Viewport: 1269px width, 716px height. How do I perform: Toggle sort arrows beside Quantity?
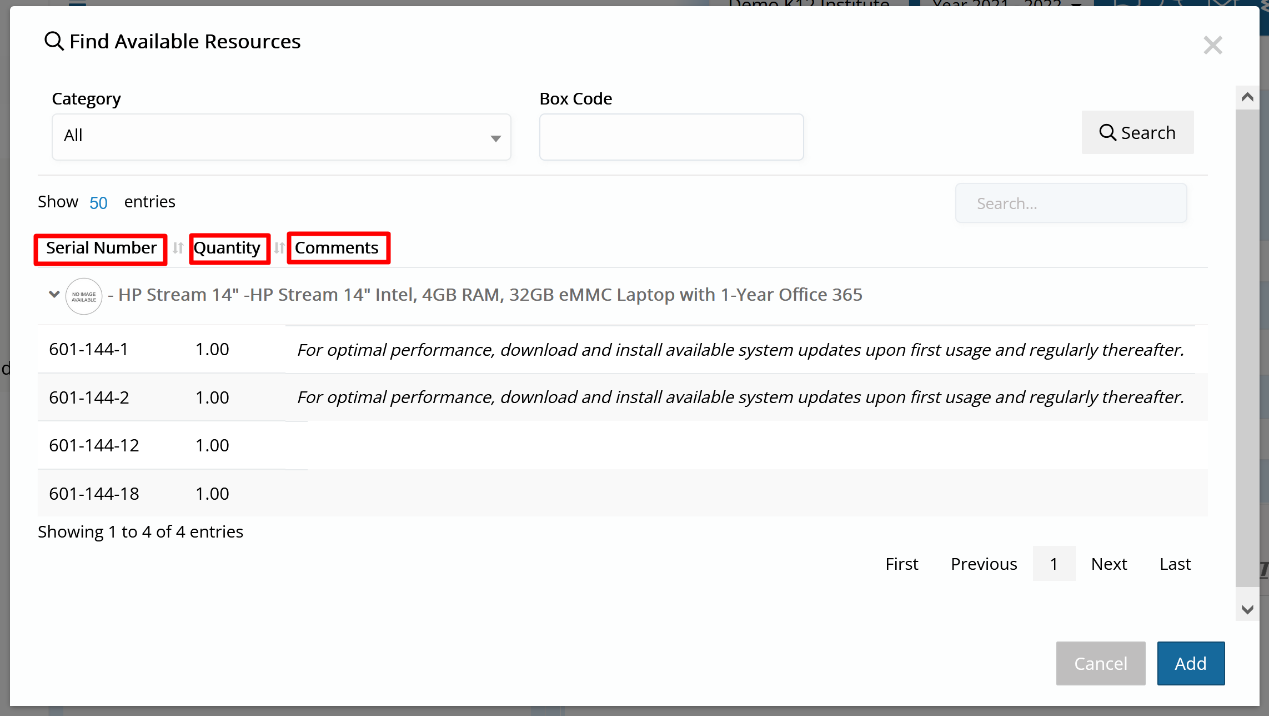pyautogui.click(x=279, y=248)
